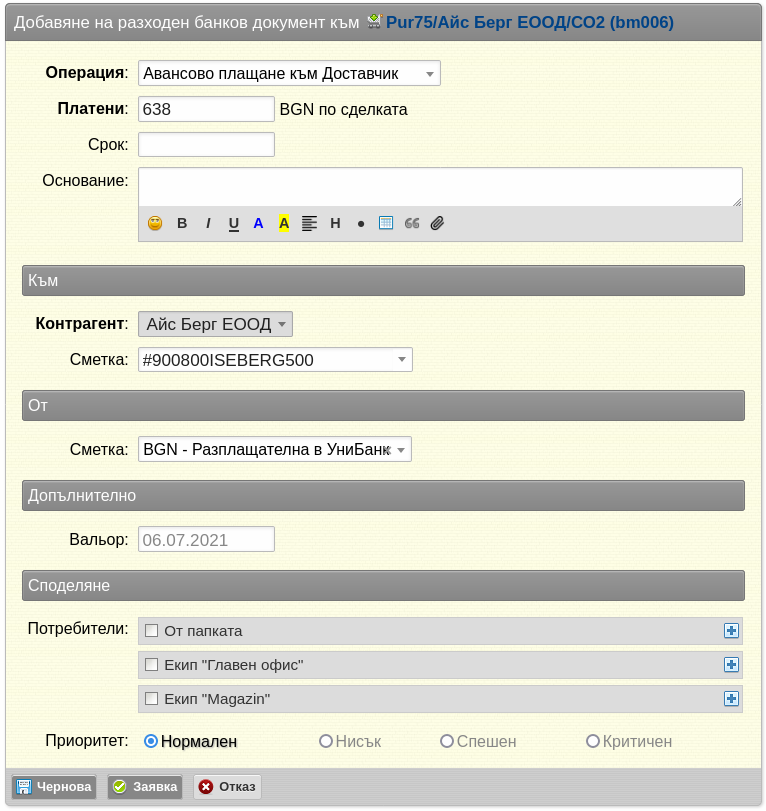The width and height of the screenshot is (766, 811).
Task: Click the От section header
Action: coord(383,406)
